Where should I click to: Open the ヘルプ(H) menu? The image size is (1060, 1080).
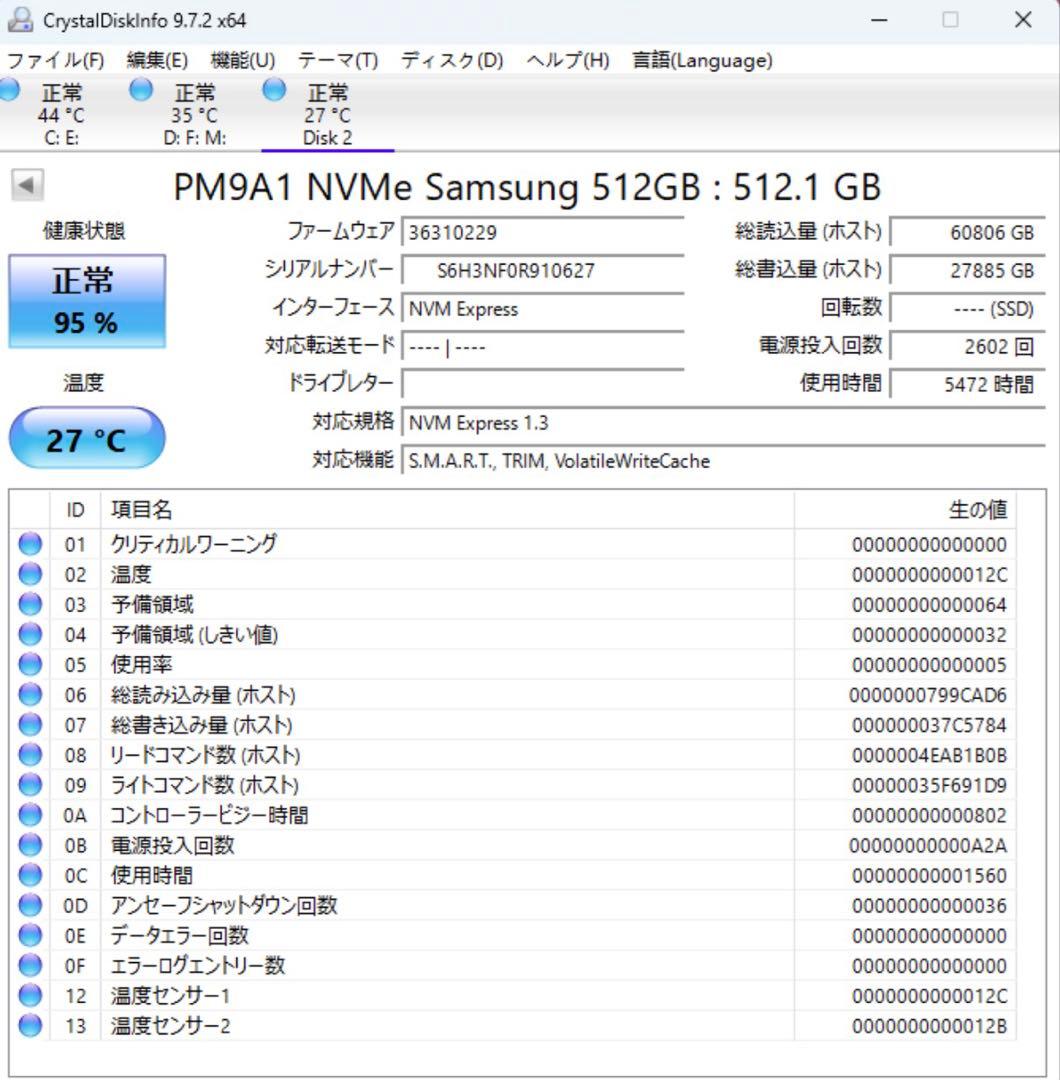click(x=568, y=61)
